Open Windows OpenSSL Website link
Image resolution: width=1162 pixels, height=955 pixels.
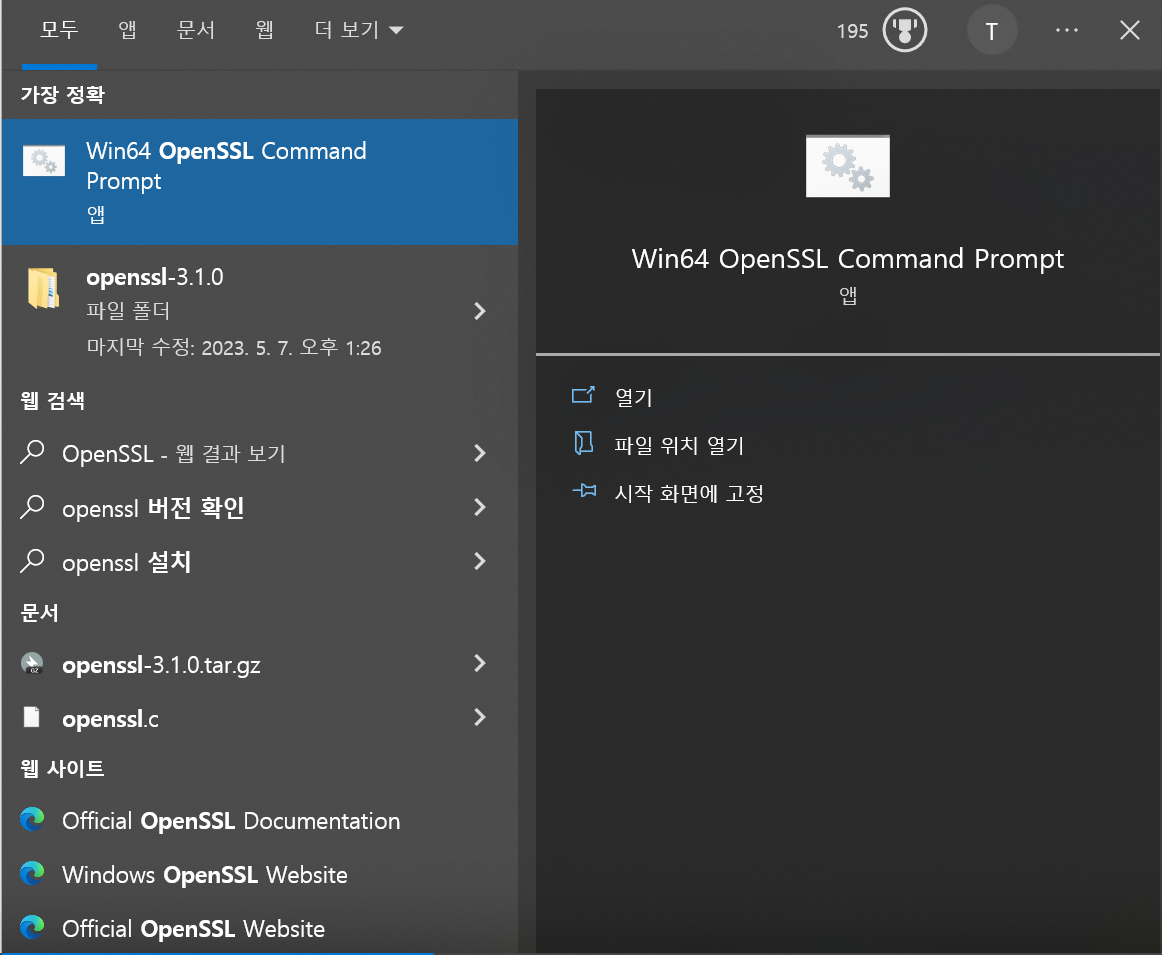pyautogui.click(x=259, y=875)
